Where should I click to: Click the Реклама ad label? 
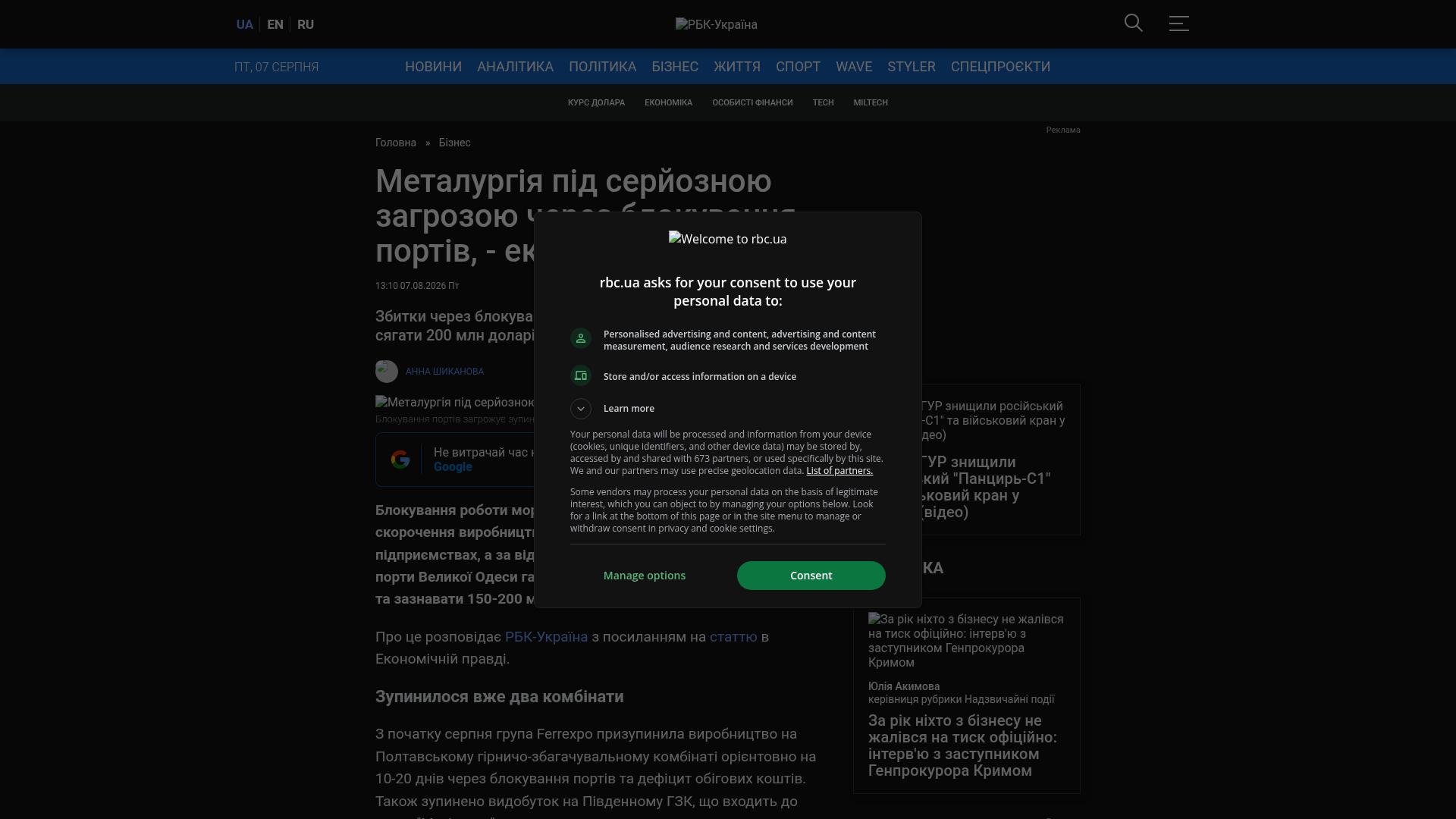click(1063, 130)
